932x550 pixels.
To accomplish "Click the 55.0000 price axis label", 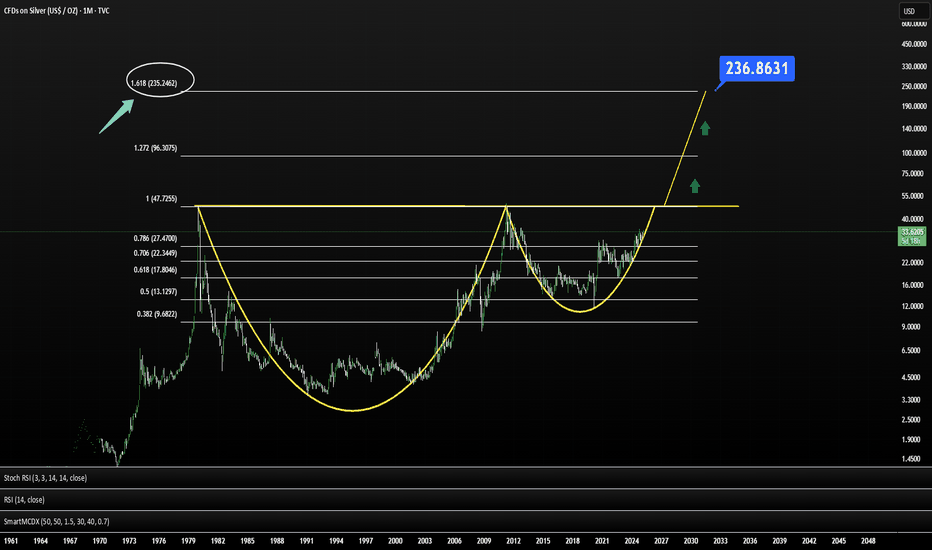I will (x=914, y=196).
